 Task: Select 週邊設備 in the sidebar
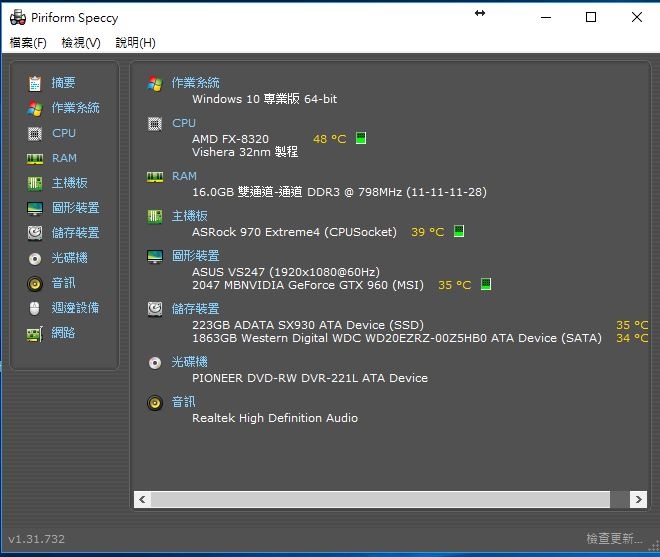click(x=75, y=308)
